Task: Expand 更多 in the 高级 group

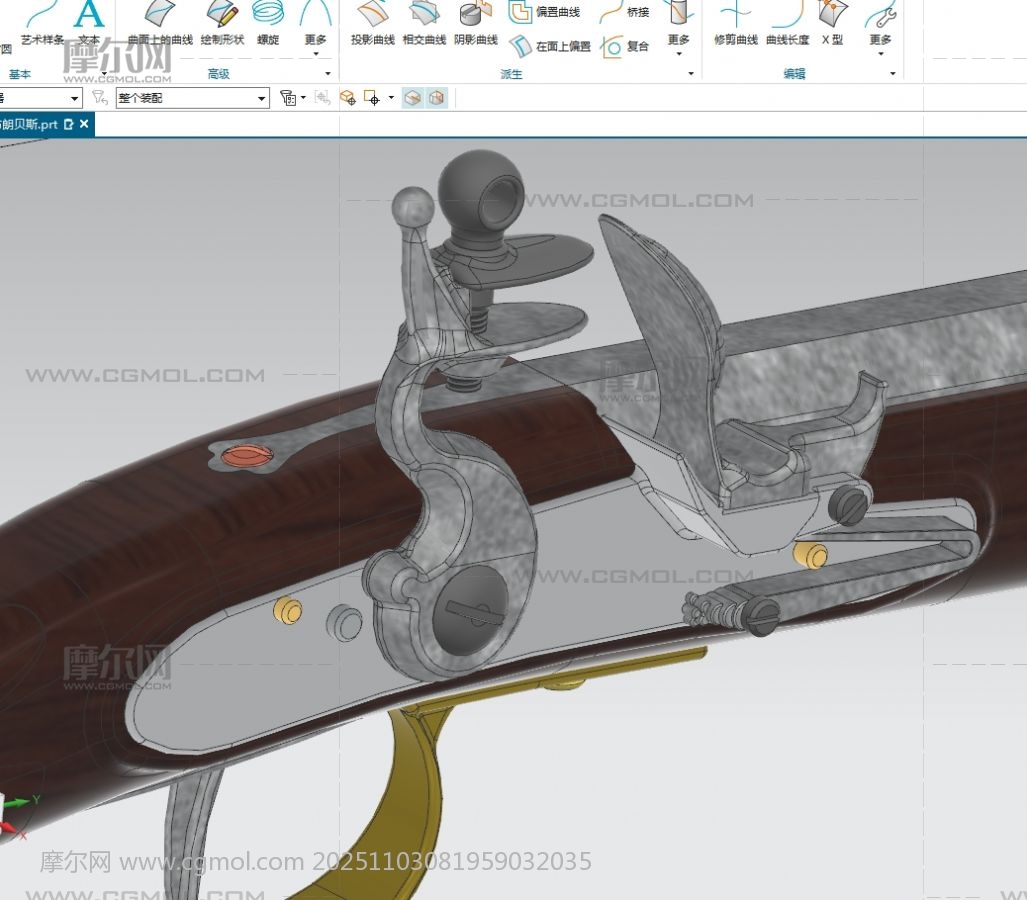Action: pos(315,25)
